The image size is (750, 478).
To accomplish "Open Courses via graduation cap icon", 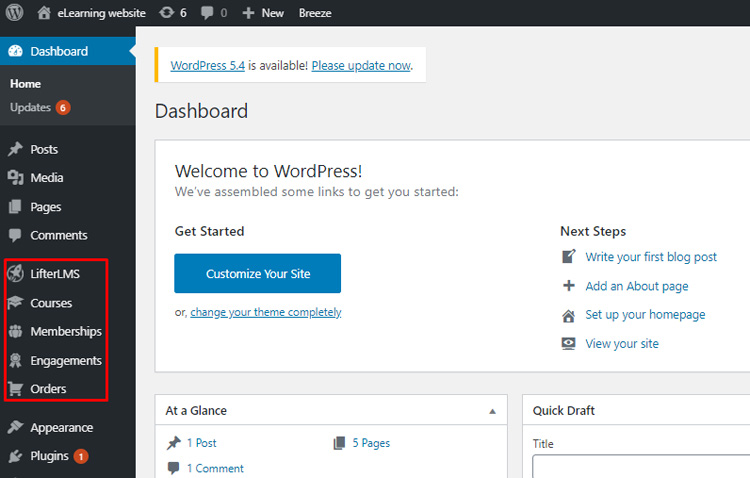I will [15, 302].
